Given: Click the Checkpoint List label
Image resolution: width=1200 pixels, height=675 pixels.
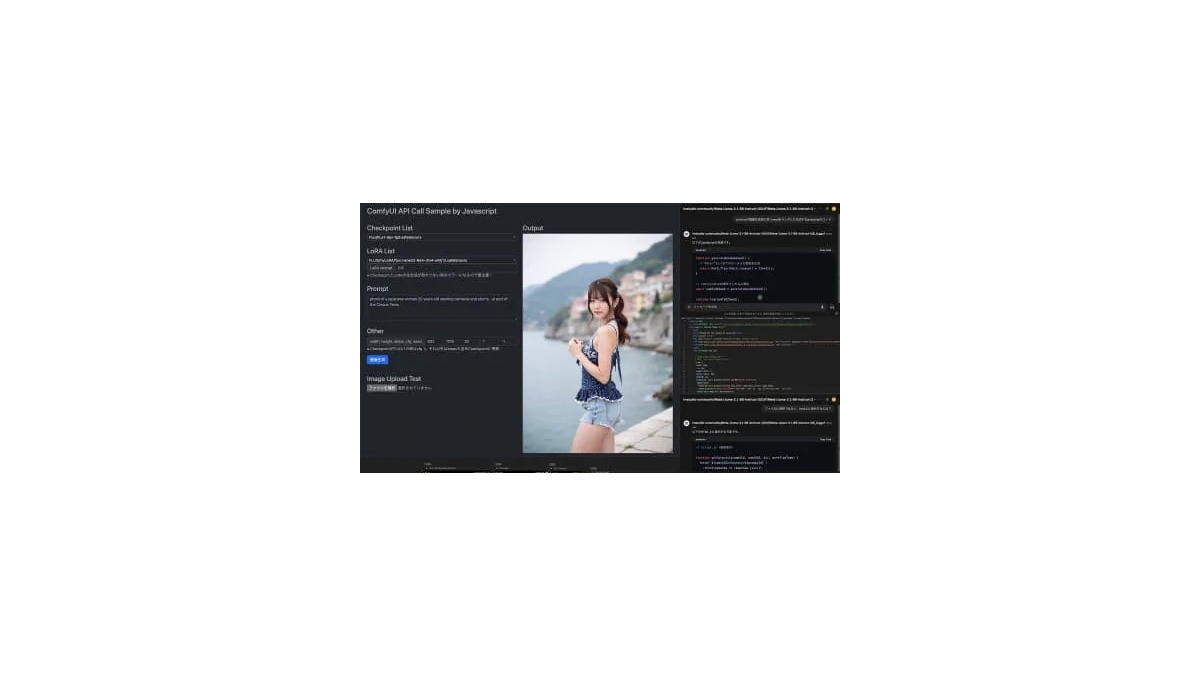Looking at the screenshot, I should pos(389,228).
